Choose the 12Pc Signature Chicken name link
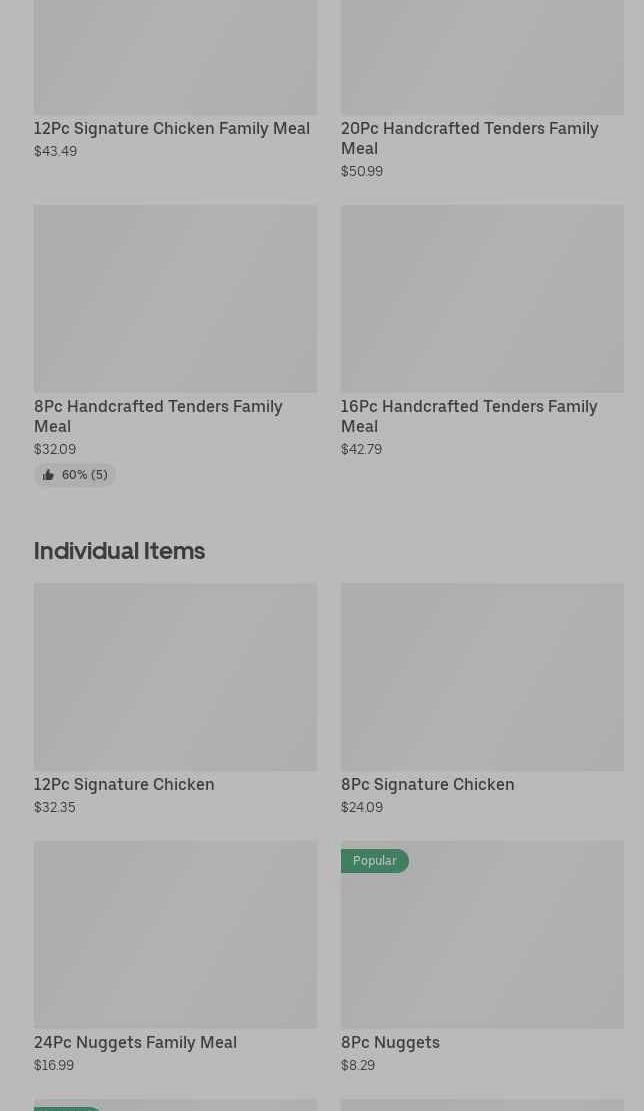The height and width of the screenshot is (1111, 644). point(124,785)
